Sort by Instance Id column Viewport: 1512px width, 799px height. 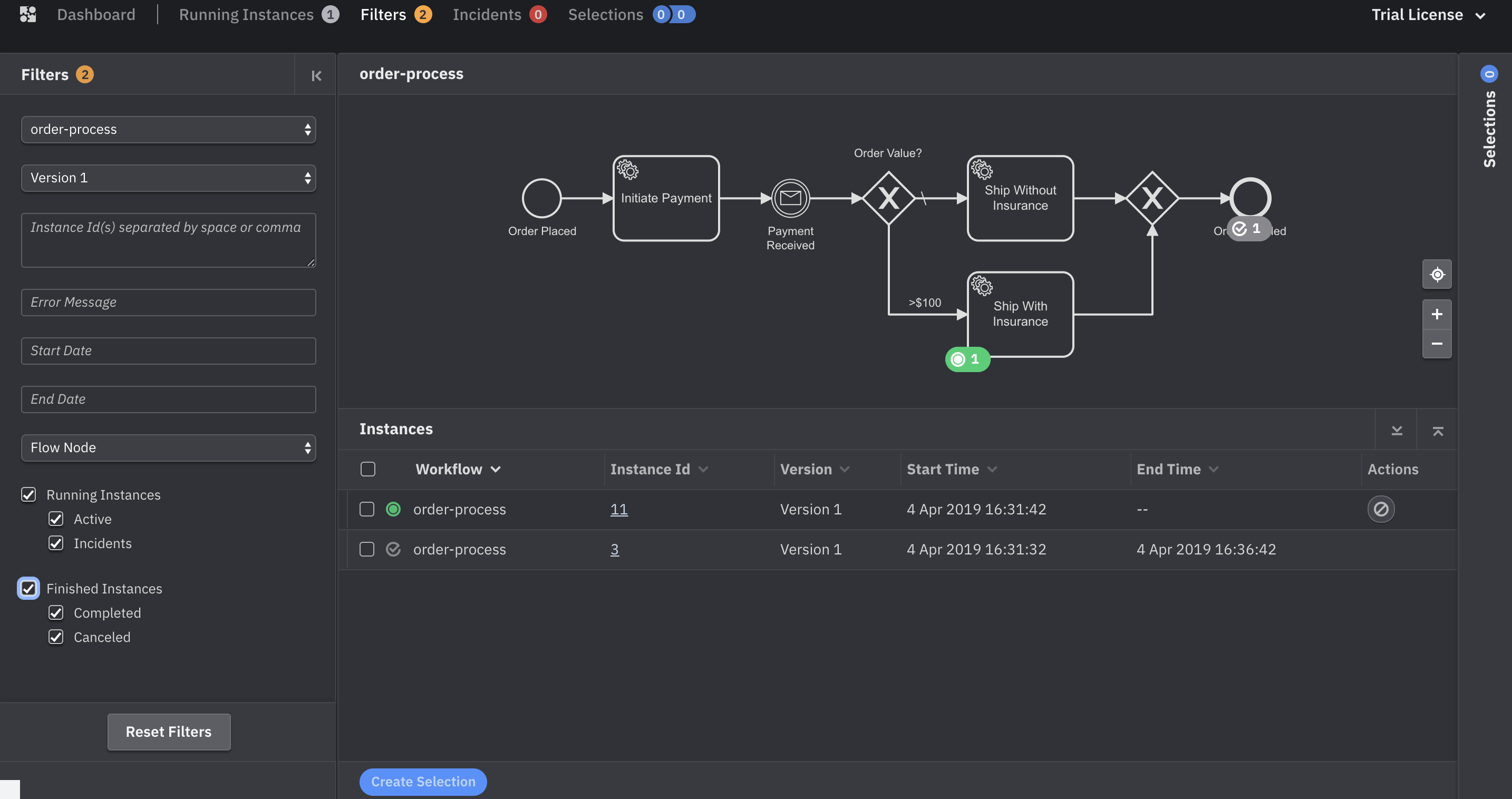658,469
